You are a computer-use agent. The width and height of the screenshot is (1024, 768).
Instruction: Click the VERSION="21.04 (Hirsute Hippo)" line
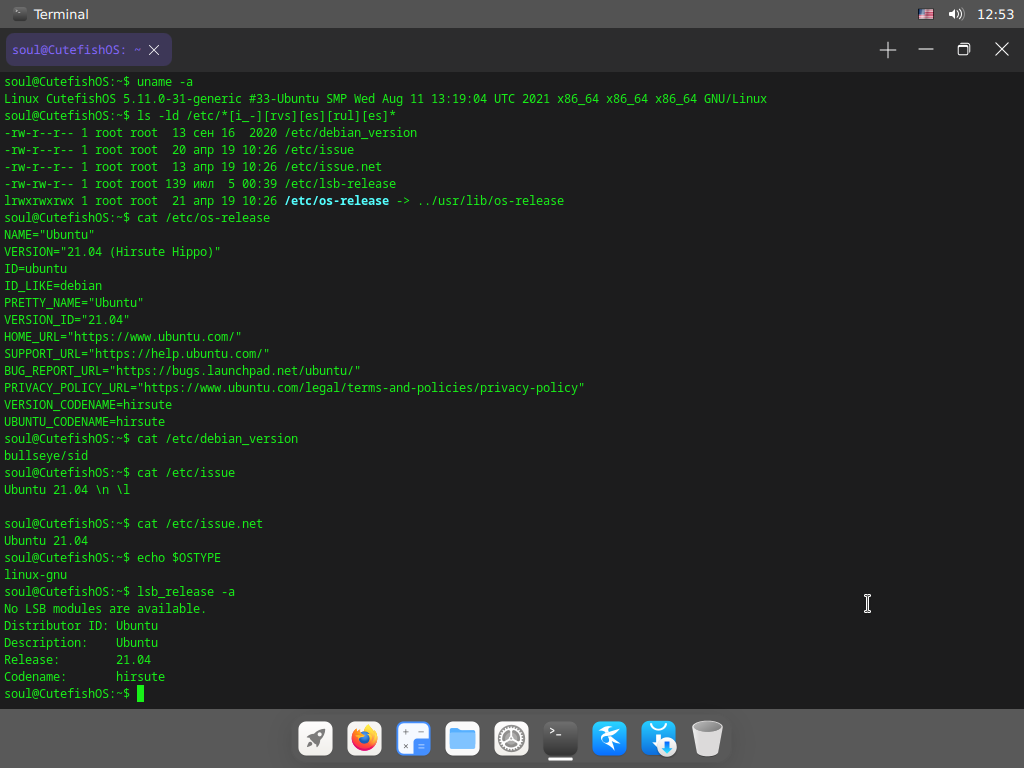point(112,251)
